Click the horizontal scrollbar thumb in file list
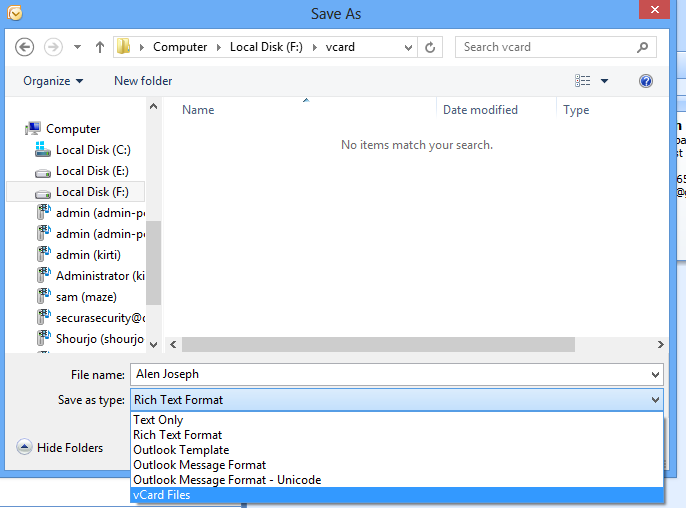The height and width of the screenshot is (508, 686). 378,345
